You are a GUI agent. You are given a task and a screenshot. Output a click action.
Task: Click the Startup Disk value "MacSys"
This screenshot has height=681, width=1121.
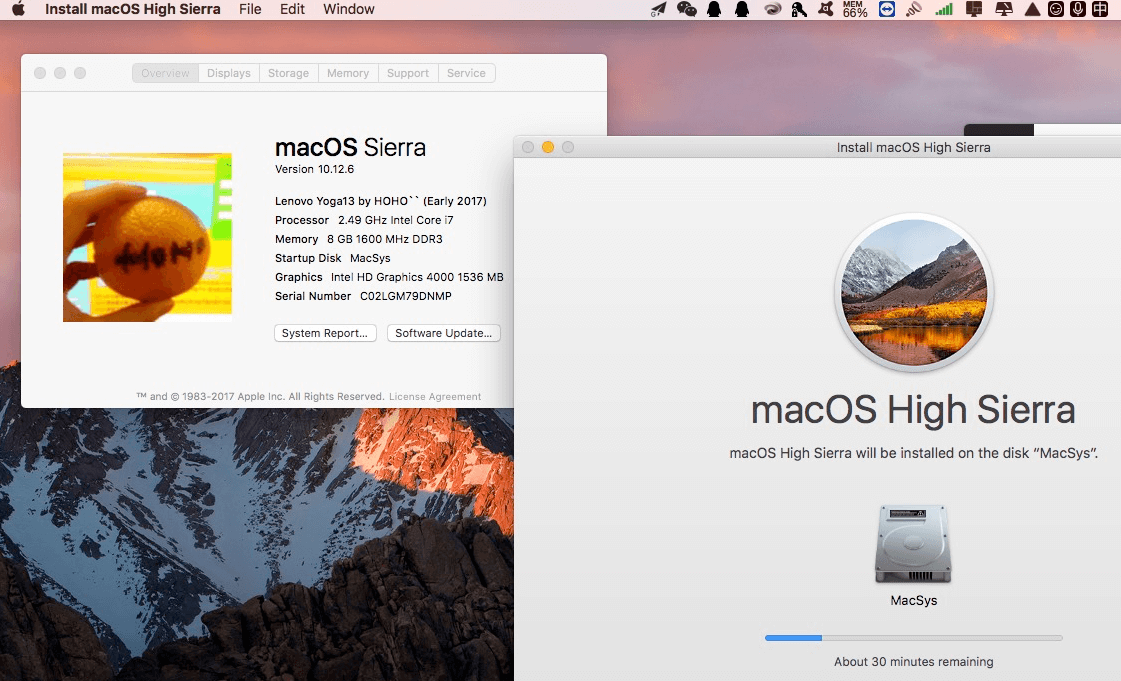click(370, 258)
